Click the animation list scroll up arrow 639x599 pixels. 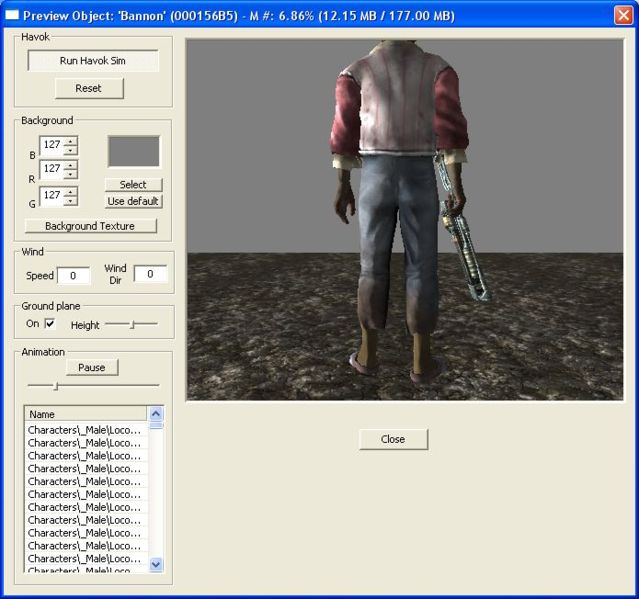tap(156, 414)
